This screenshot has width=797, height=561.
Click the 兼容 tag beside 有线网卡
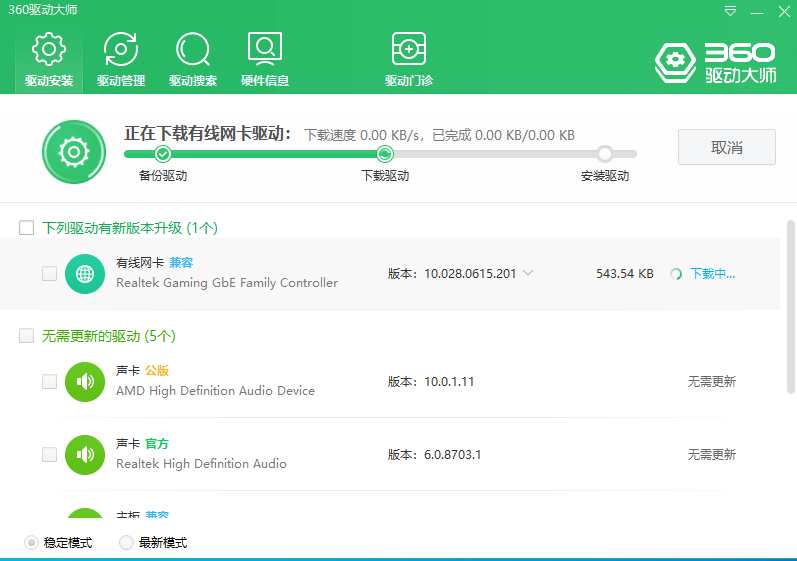coord(181,263)
